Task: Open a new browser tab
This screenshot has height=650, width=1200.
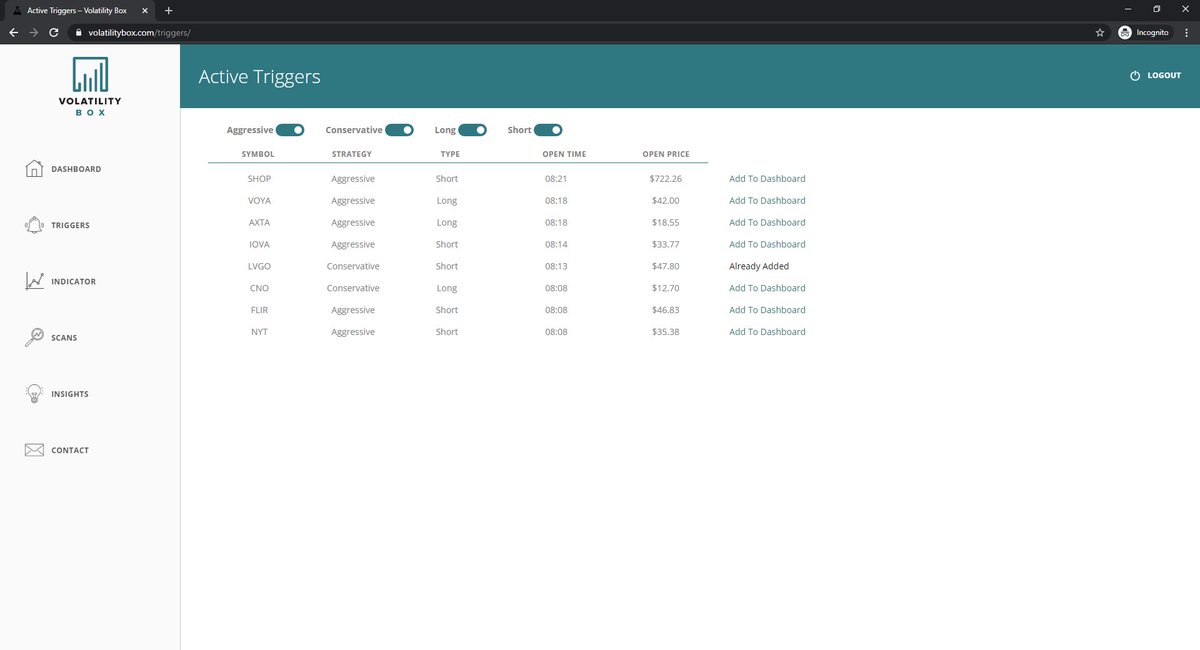Action: [168, 10]
